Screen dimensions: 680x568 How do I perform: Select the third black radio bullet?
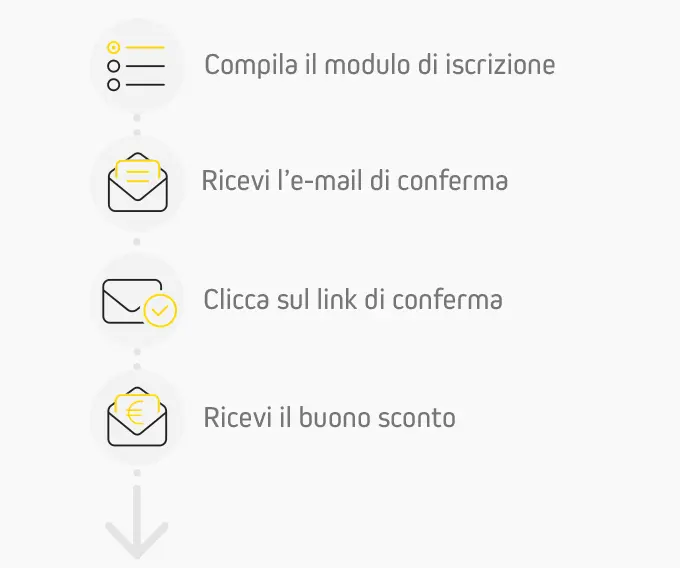(x=114, y=85)
